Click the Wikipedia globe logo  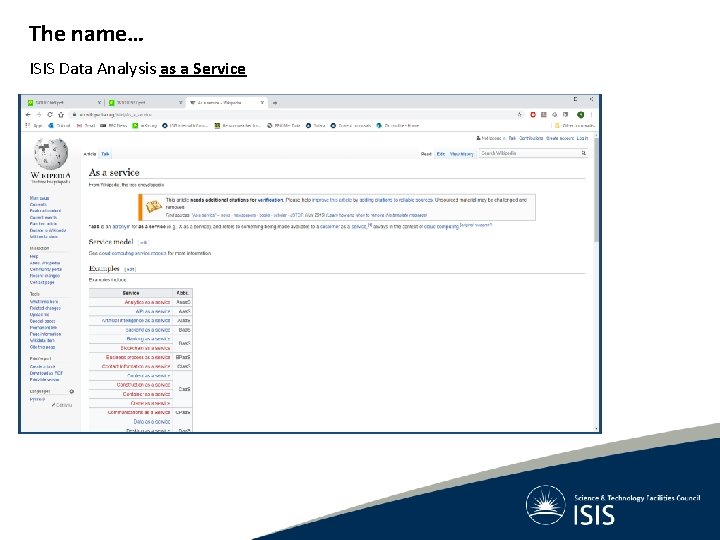coord(51,154)
